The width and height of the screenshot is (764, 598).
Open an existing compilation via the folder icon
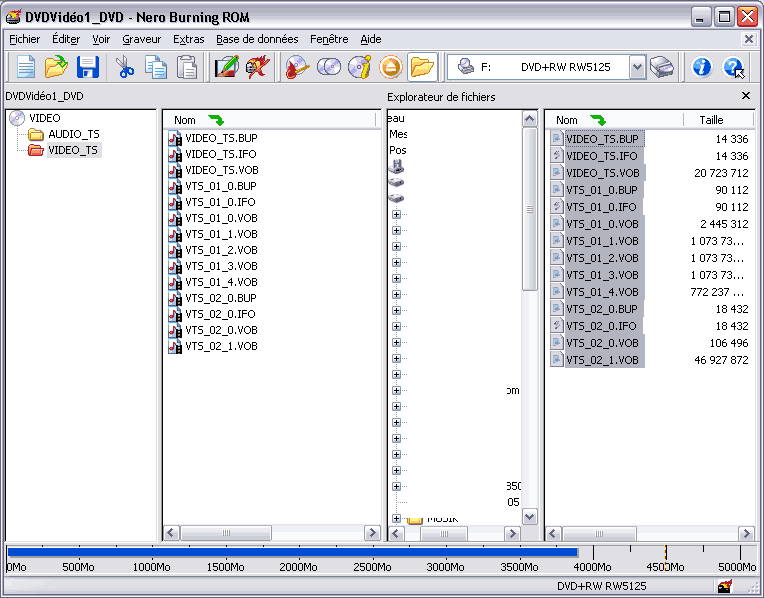56,67
